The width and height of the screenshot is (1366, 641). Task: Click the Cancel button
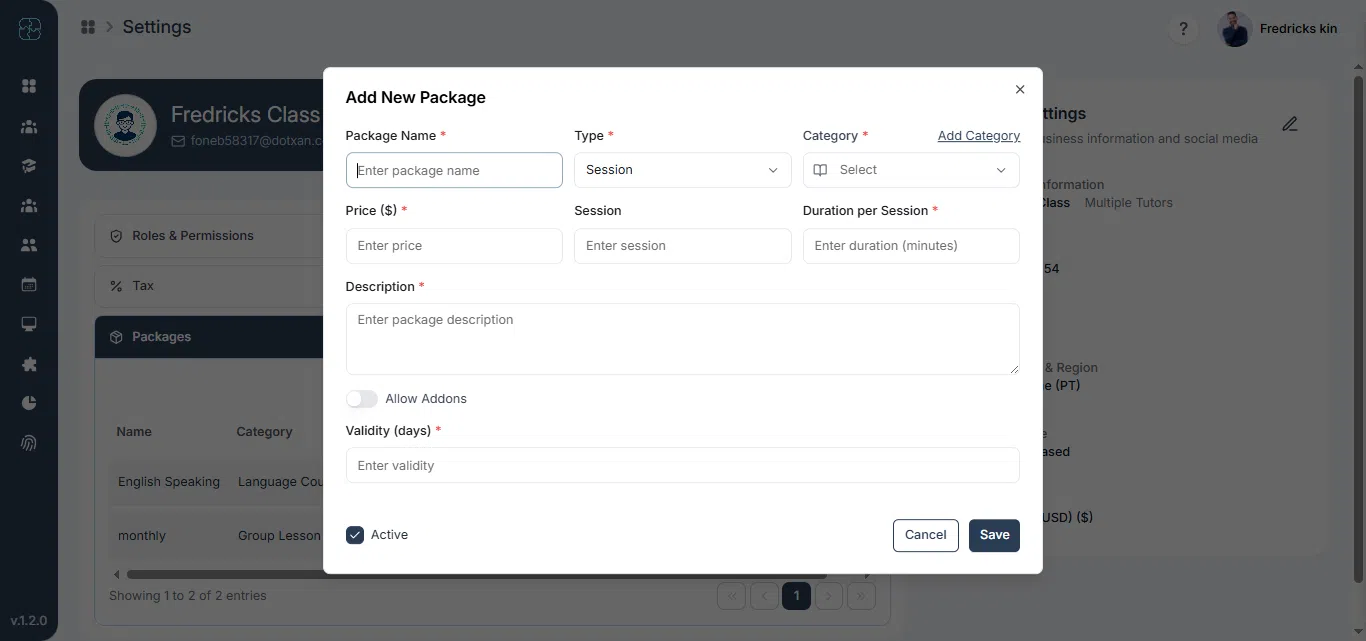coord(926,535)
